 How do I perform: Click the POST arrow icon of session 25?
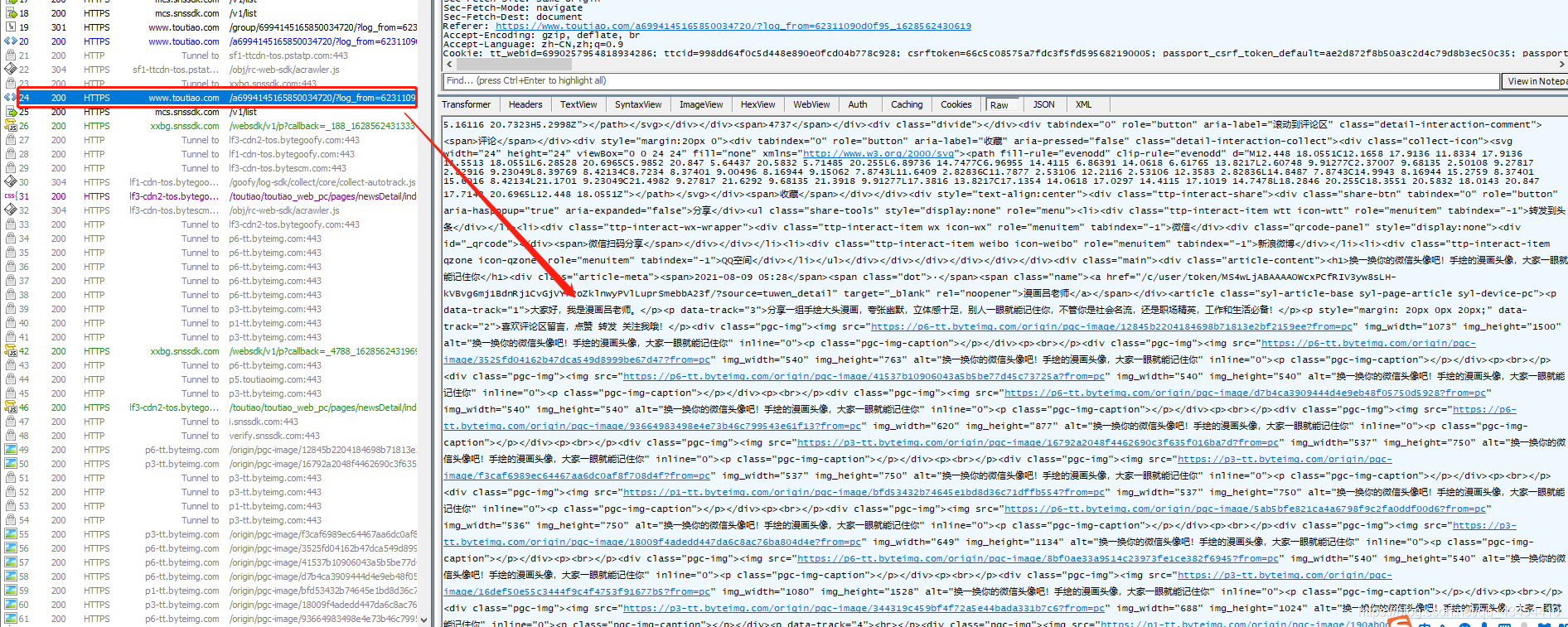pos(11,112)
